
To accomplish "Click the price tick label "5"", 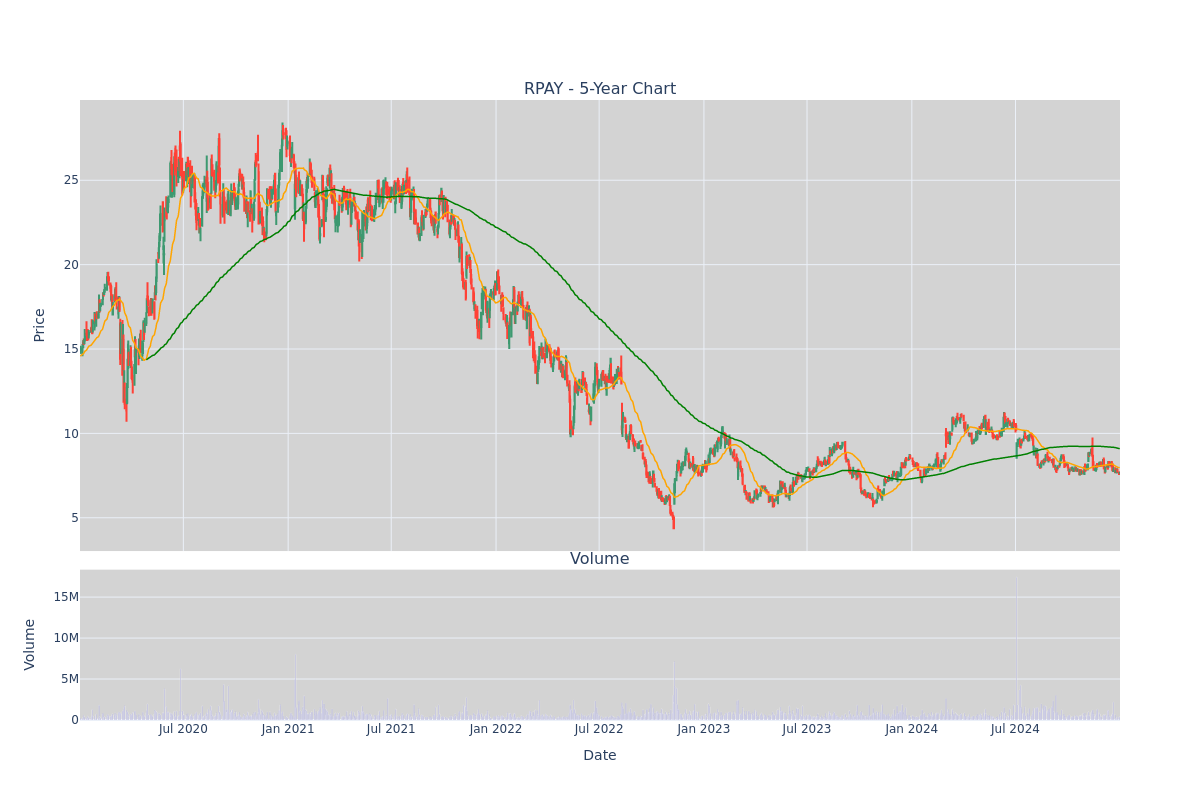I will 75,518.
